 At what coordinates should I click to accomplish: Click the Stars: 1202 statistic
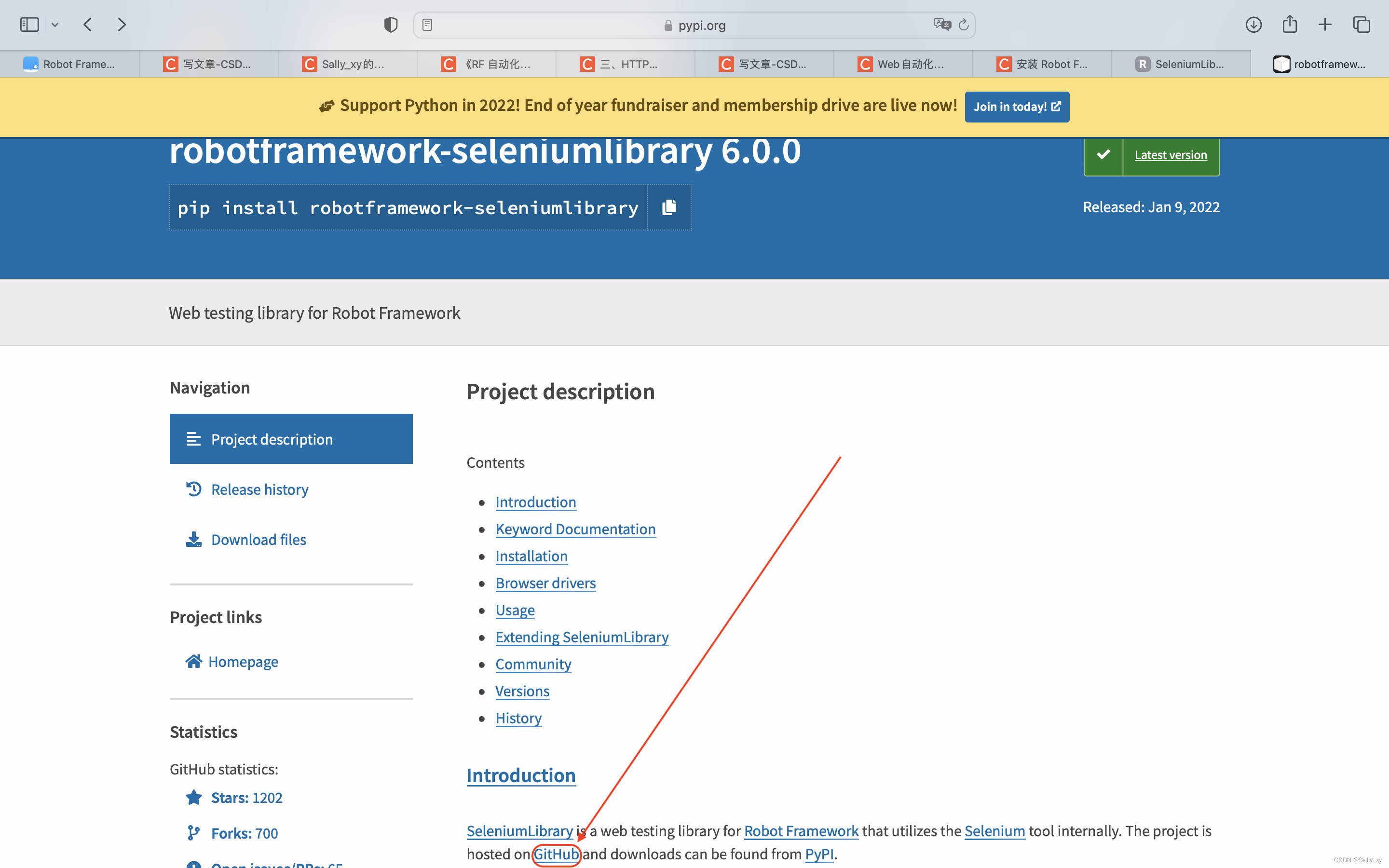point(246,798)
